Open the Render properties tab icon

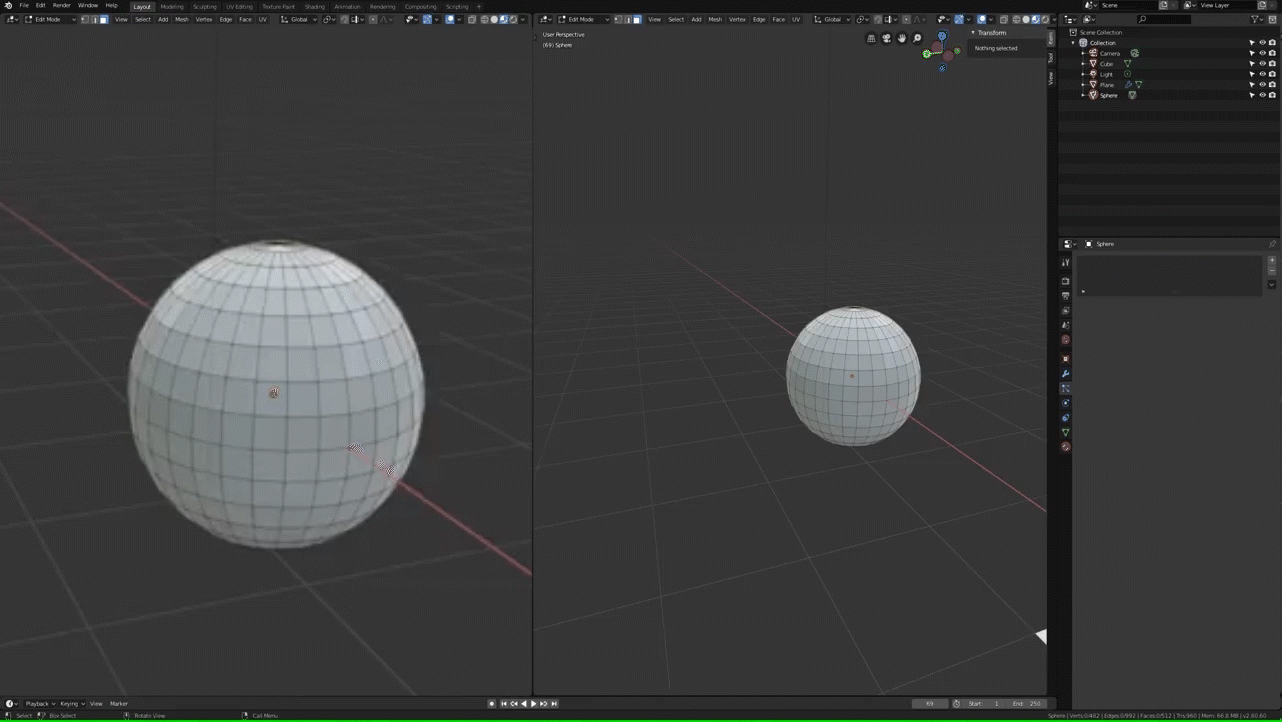pos(1065,282)
